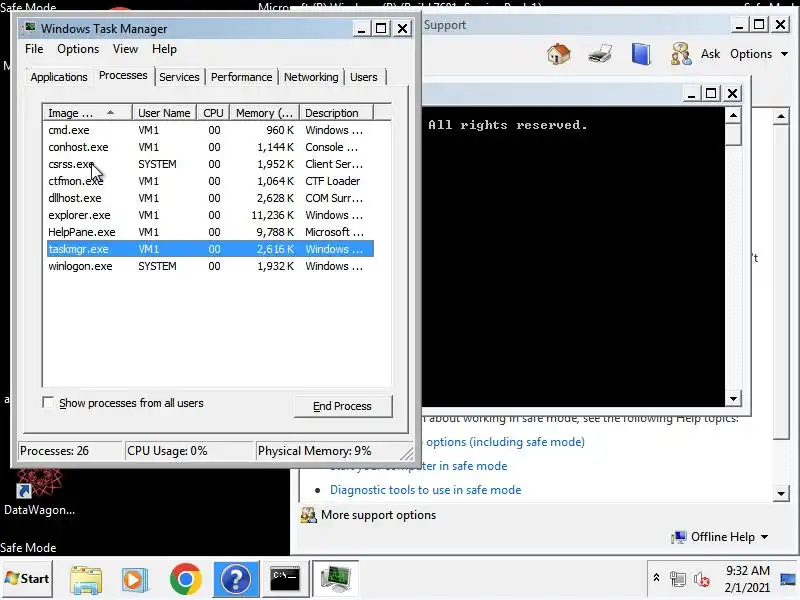The height and width of the screenshot is (600, 800).
Task: Switch to Help and Support taskbar button
Action: (236, 579)
